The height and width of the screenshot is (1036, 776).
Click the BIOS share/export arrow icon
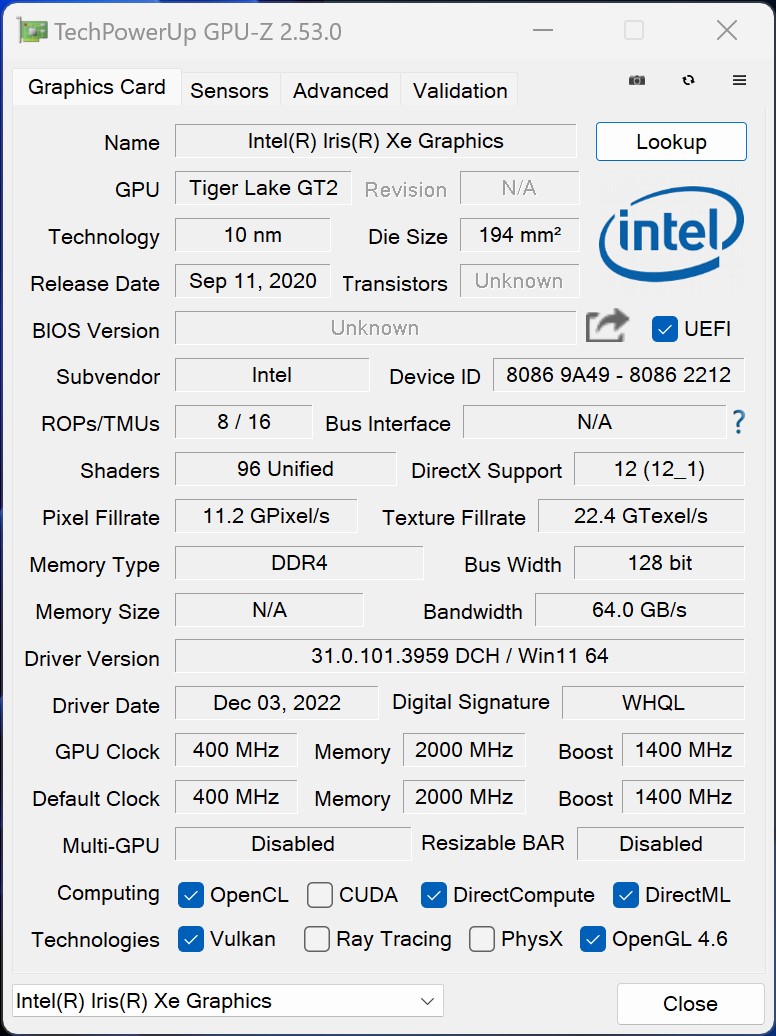click(607, 327)
